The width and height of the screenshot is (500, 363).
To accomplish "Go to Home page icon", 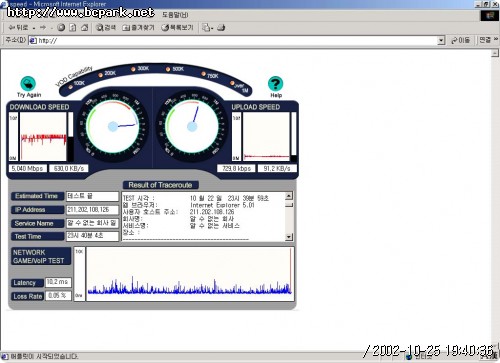I will click(x=85, y=28).
